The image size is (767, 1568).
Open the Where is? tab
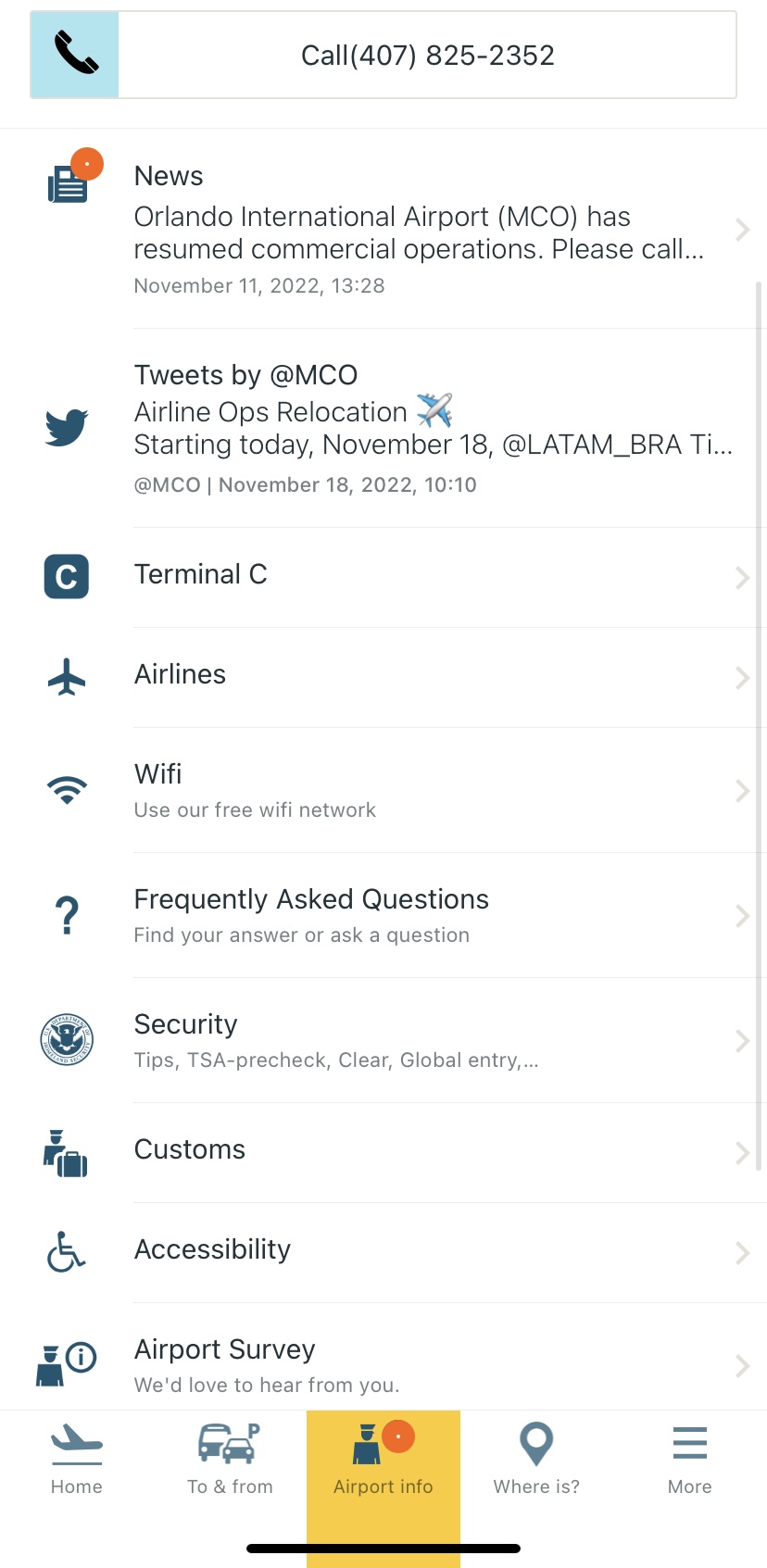536,1460
